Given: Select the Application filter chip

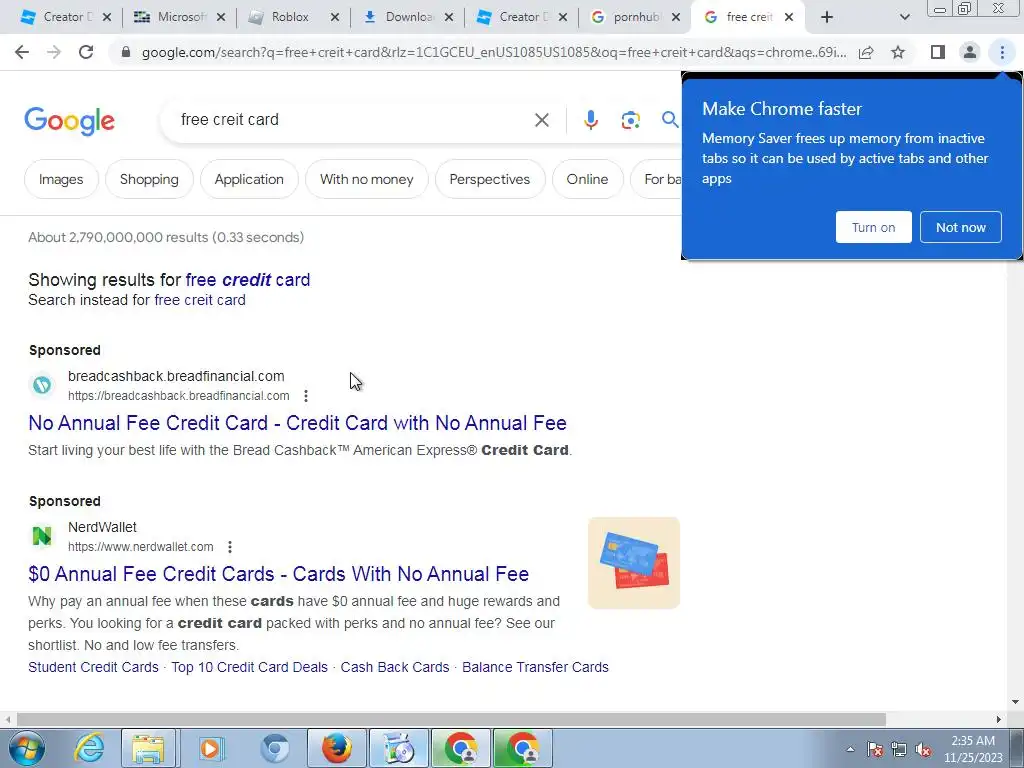Looking at the screenshot, I should coord(249,179).
